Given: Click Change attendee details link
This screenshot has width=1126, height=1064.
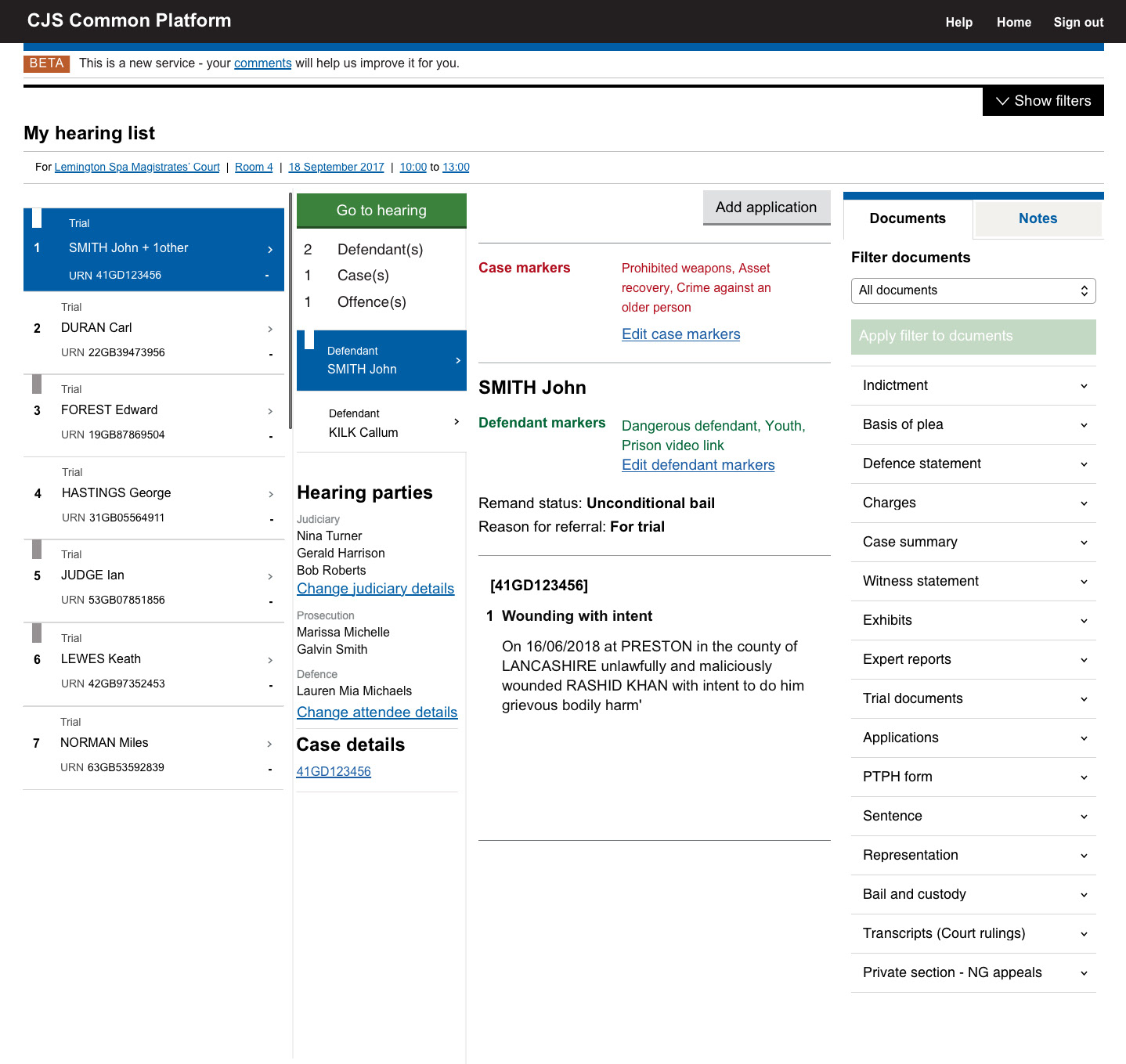Looking at the screenshot, I should click(377, 712).
